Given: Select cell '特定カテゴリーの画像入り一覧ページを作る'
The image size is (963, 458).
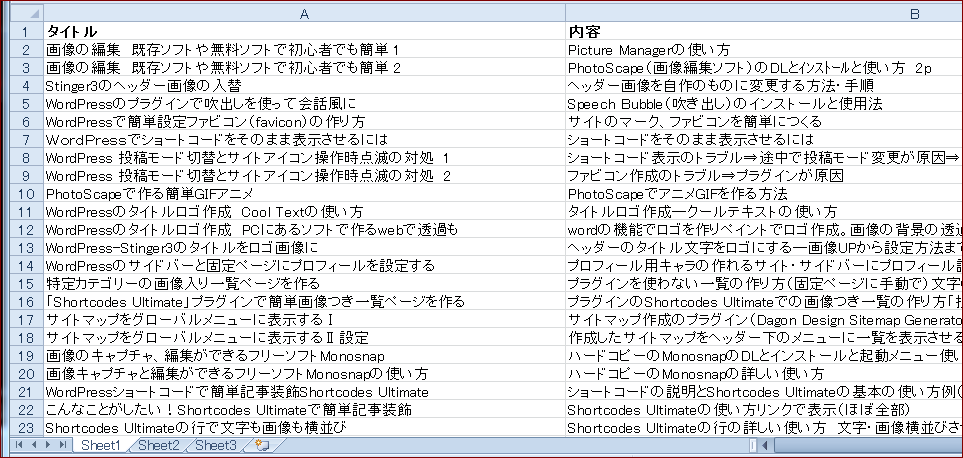Looking at the screenshot, I should [x=304, y=283].
